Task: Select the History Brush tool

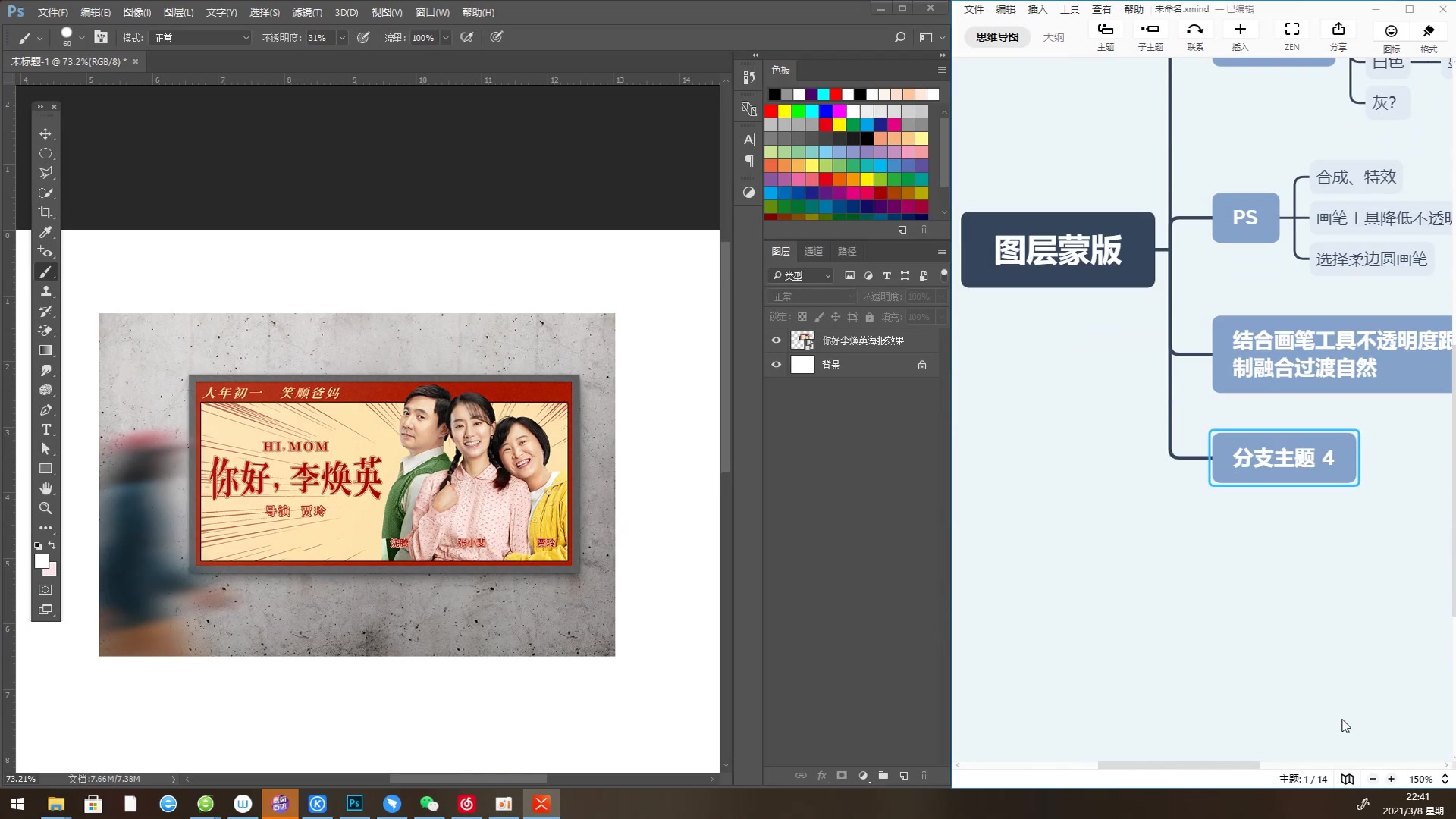Action: coord(45,311)
